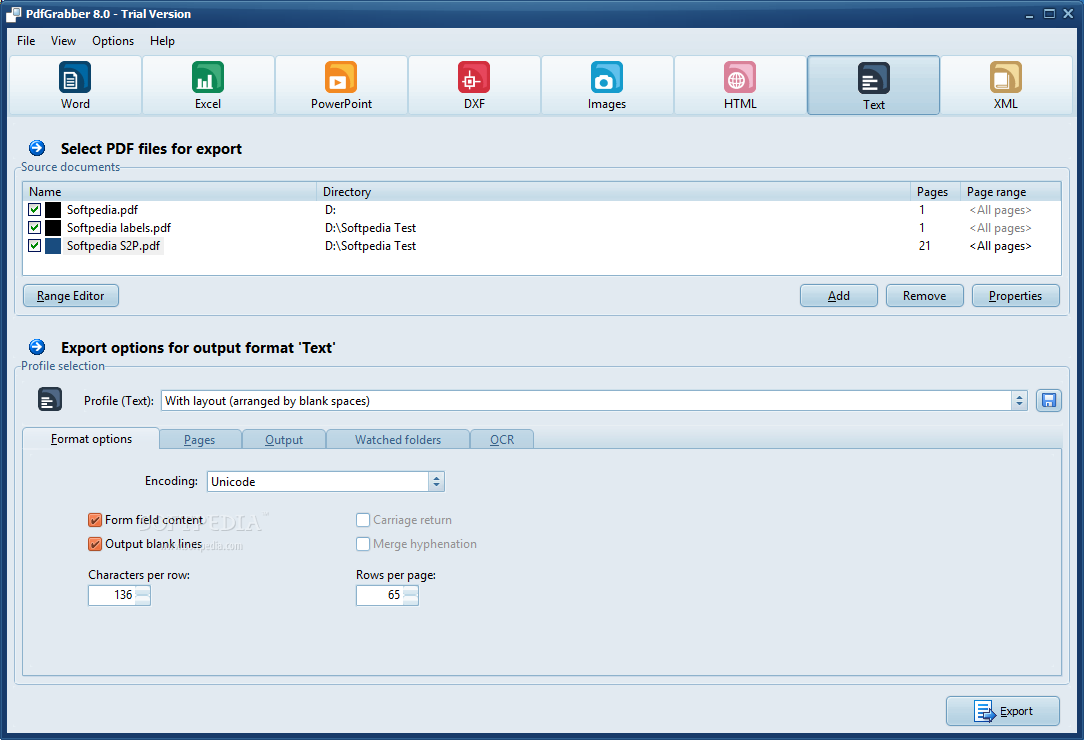This screenshot has width=1084, height=740.
Task: Open page range dropdown for Softpedia.pdf
Action: click(x=1000, y=210)
